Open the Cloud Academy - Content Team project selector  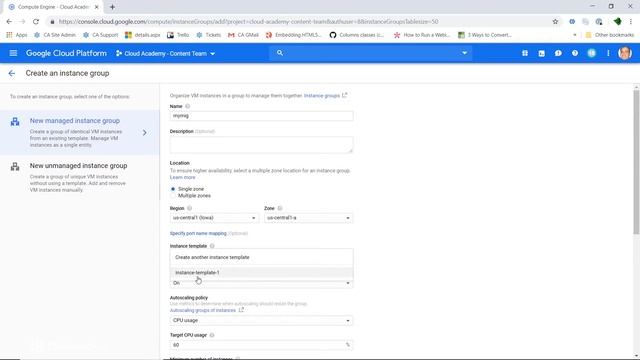(x=165, y=53)
